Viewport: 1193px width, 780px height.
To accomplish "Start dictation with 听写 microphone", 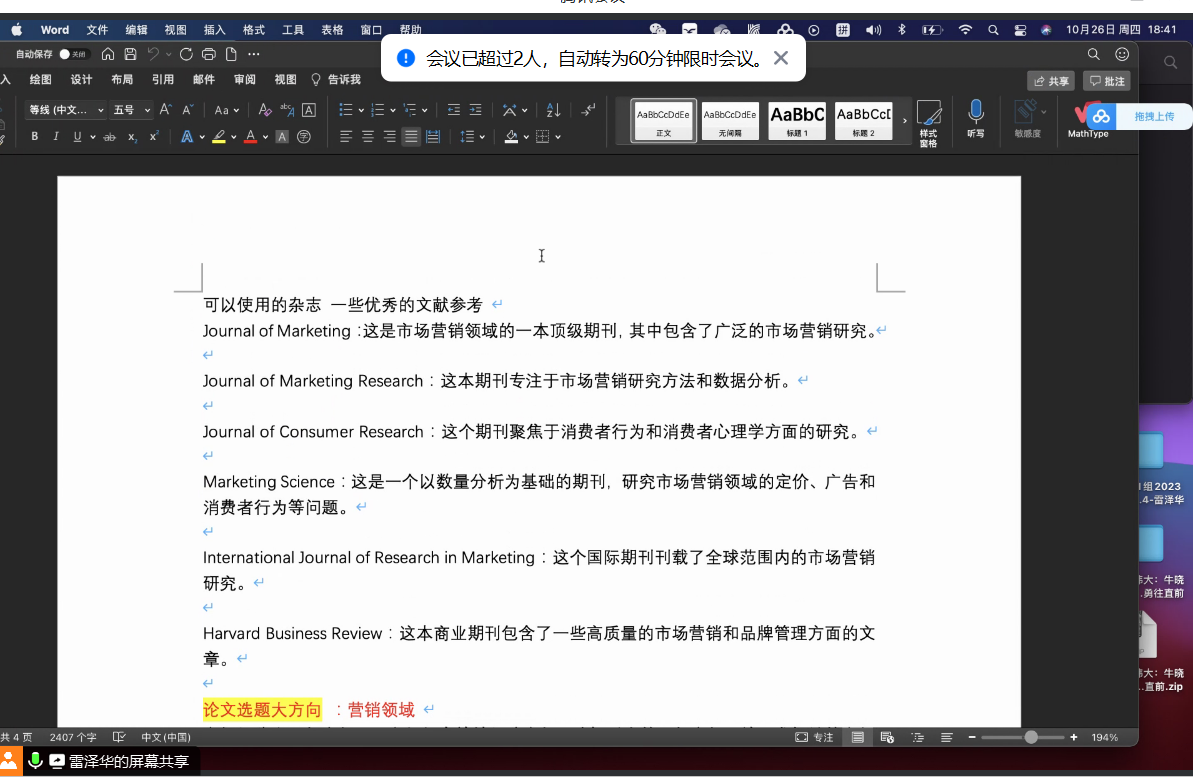I will [x=975, y=118].
